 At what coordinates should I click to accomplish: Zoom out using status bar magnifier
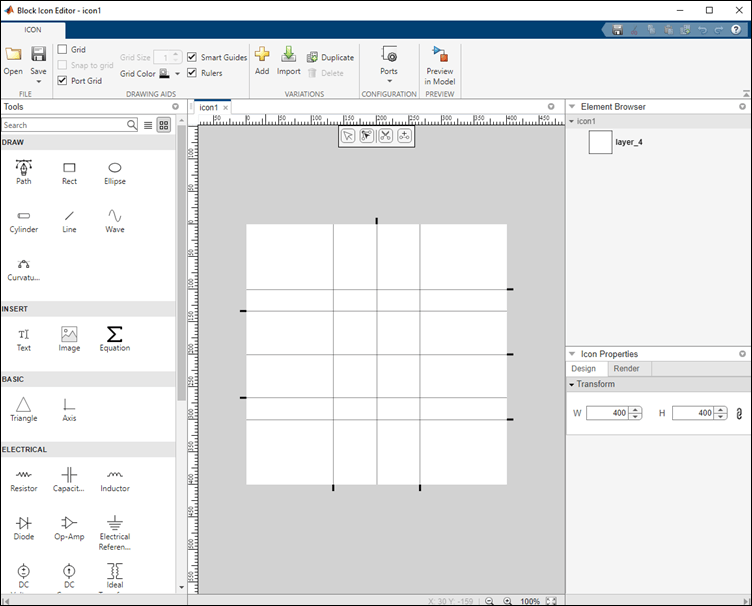(489, 601)
